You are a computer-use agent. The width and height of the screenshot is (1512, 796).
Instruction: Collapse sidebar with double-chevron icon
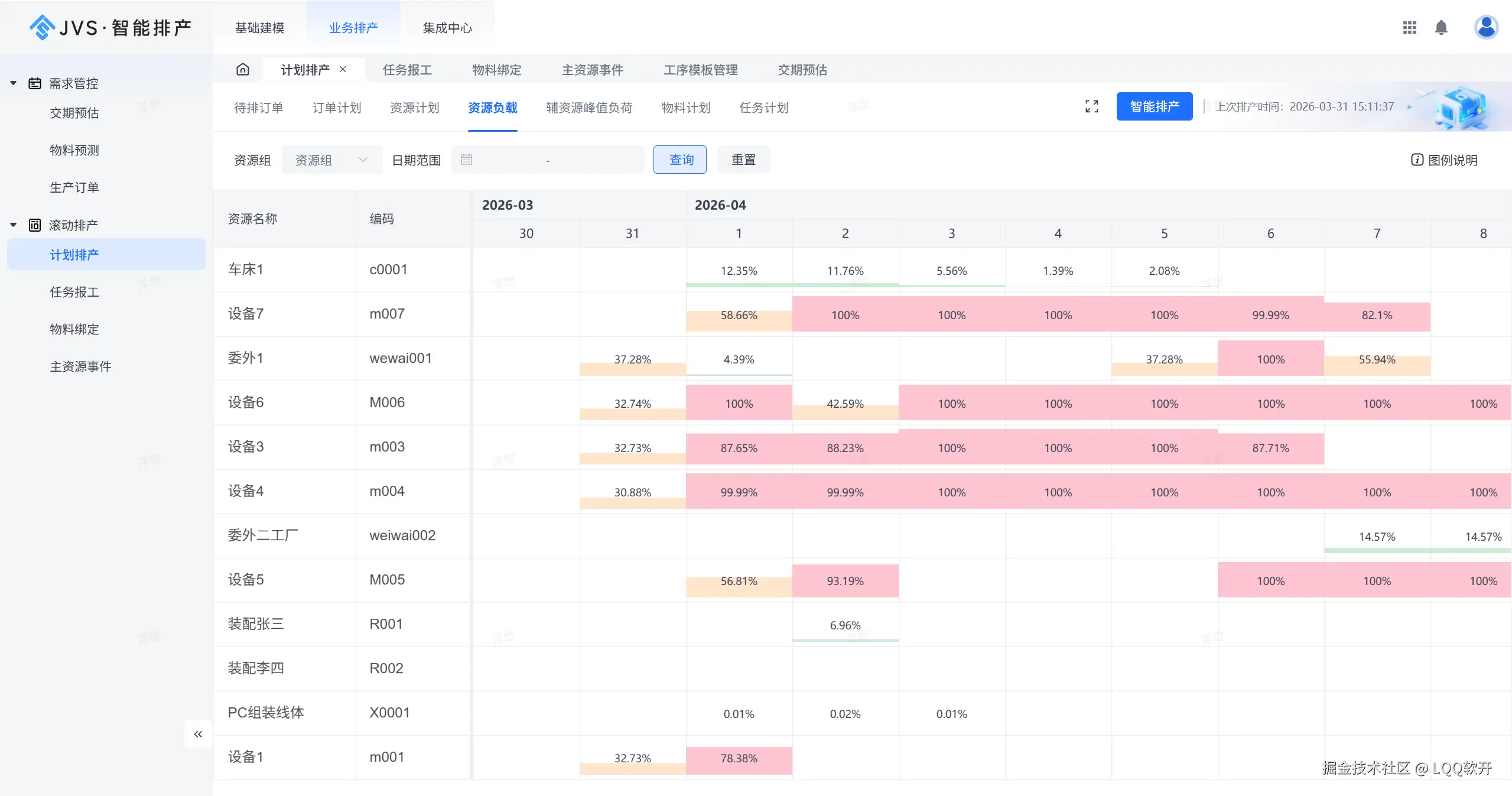click(198, 734)
